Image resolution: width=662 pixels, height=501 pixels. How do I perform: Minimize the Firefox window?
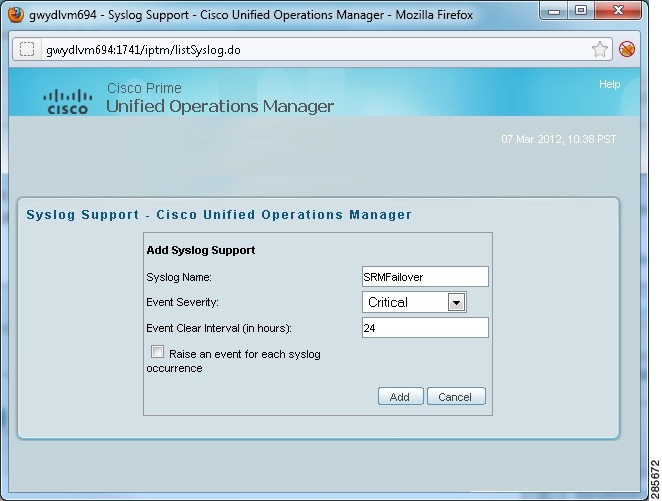[553, 11]
